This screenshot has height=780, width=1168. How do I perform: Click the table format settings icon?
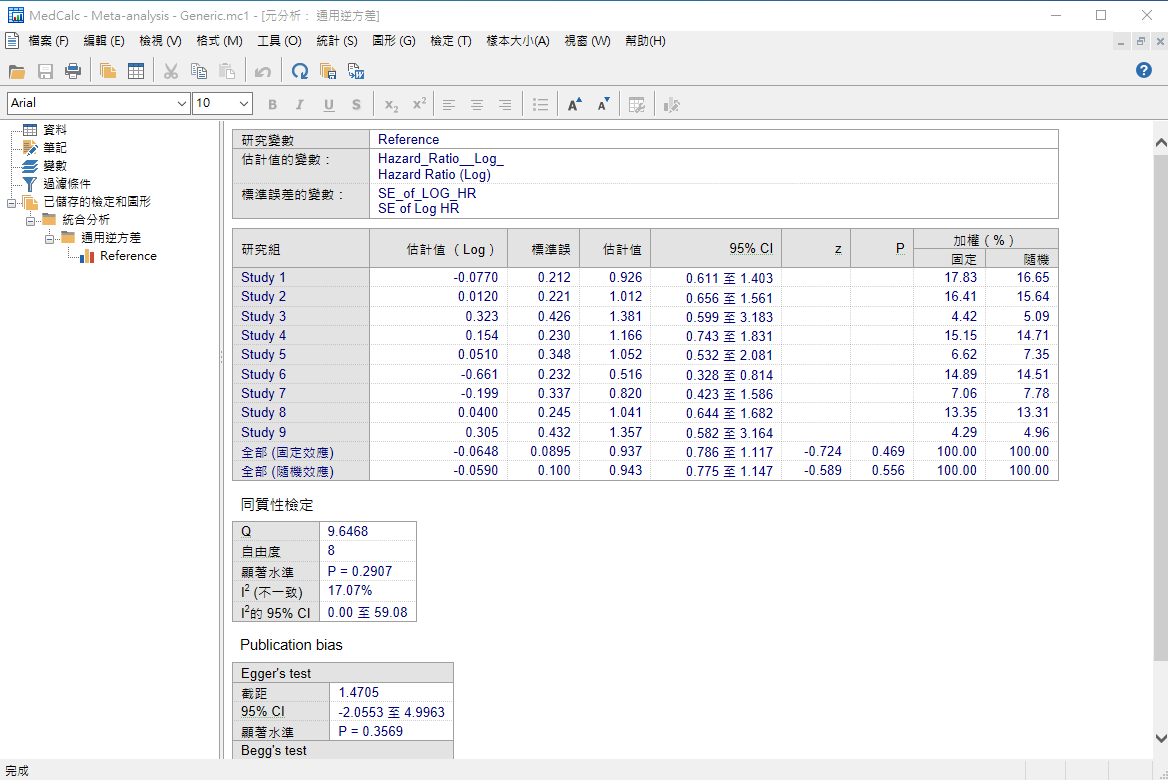(636, 105)
